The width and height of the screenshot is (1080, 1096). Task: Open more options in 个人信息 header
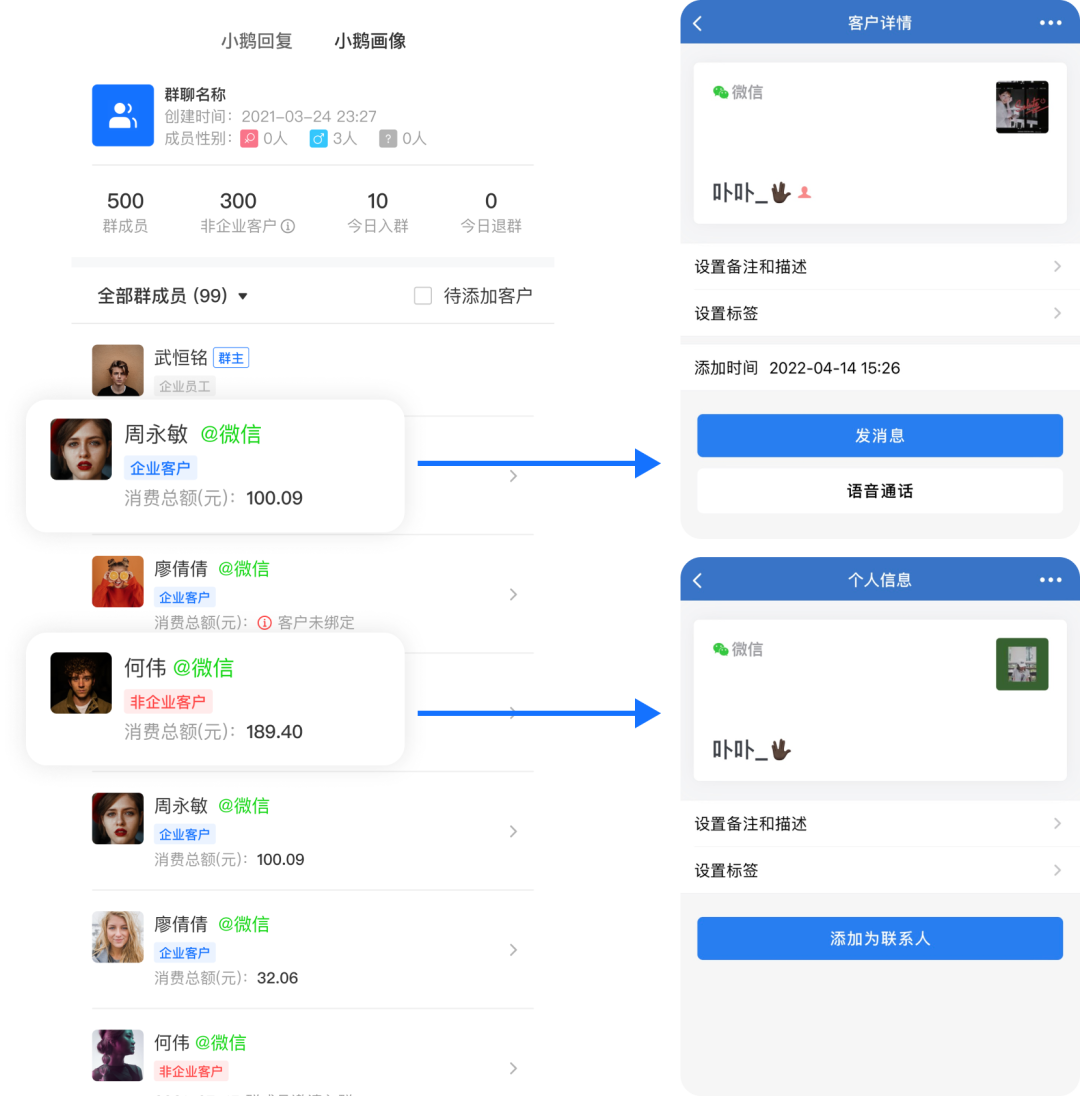[x=1050, y=580]
